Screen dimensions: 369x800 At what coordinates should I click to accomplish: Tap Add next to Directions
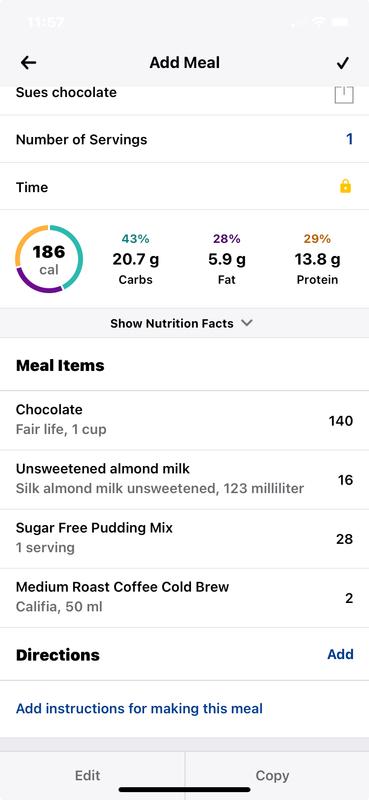point(340,654)
